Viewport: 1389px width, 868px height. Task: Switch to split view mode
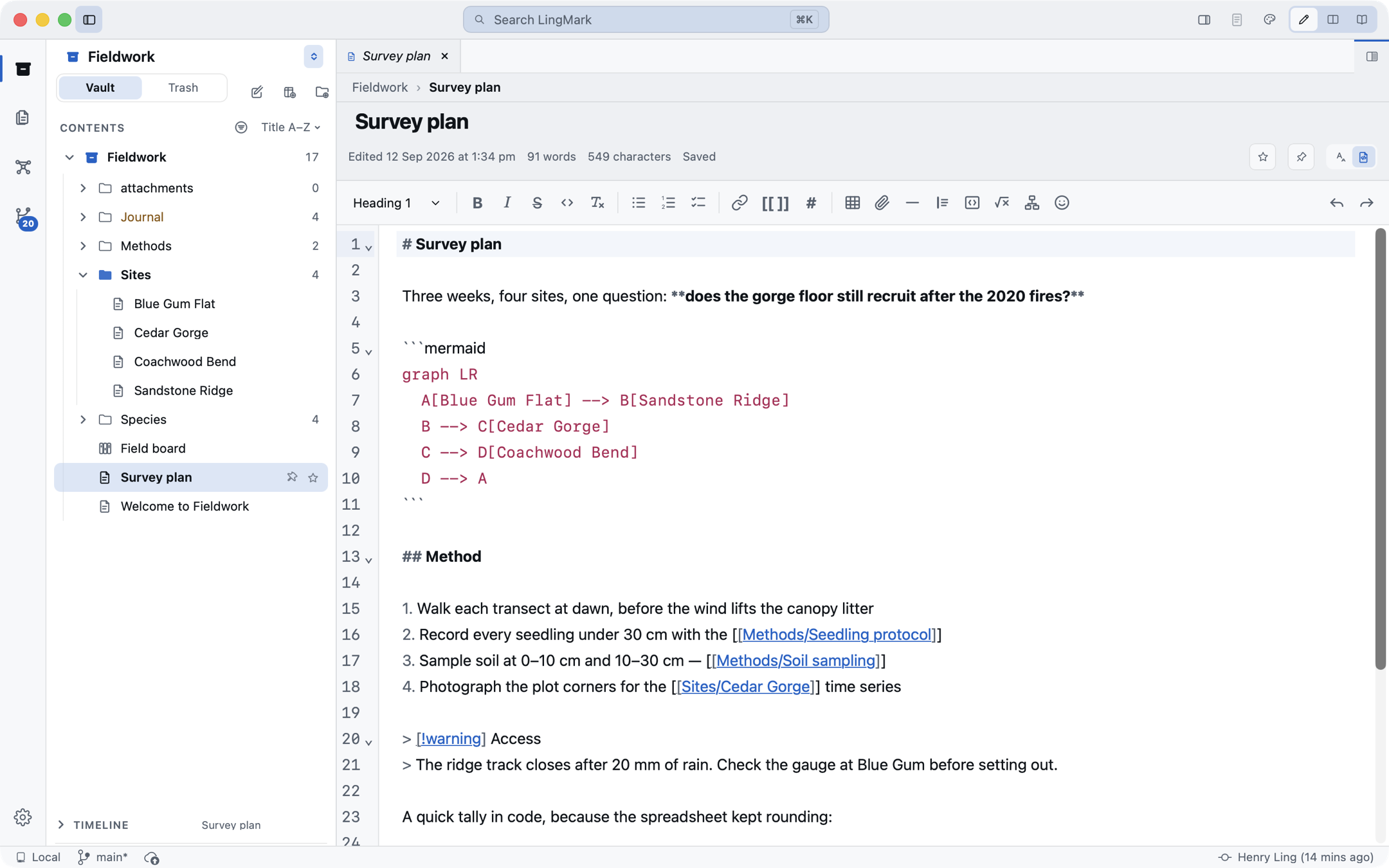1333,19
